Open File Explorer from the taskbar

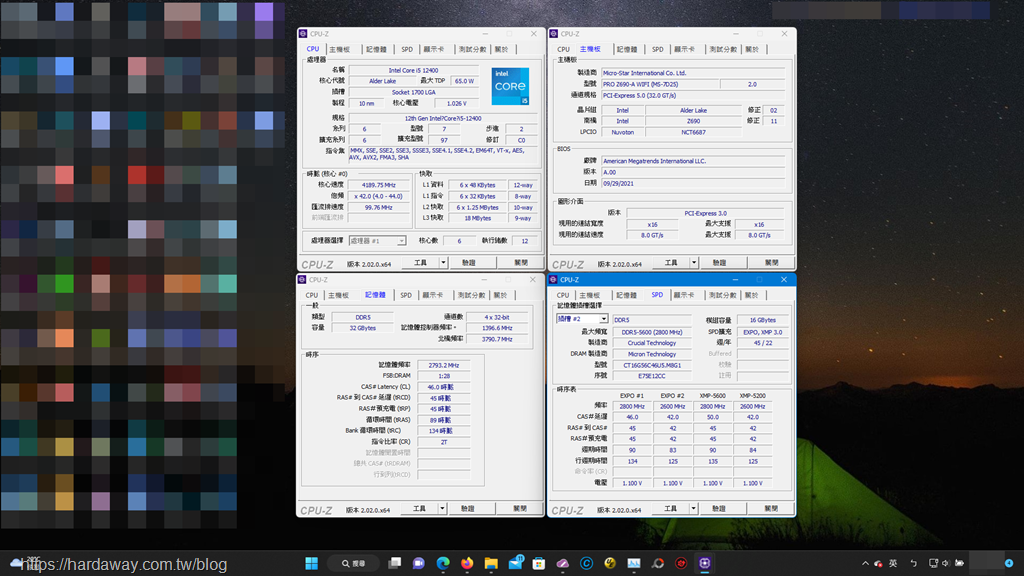tap(491, 563)
